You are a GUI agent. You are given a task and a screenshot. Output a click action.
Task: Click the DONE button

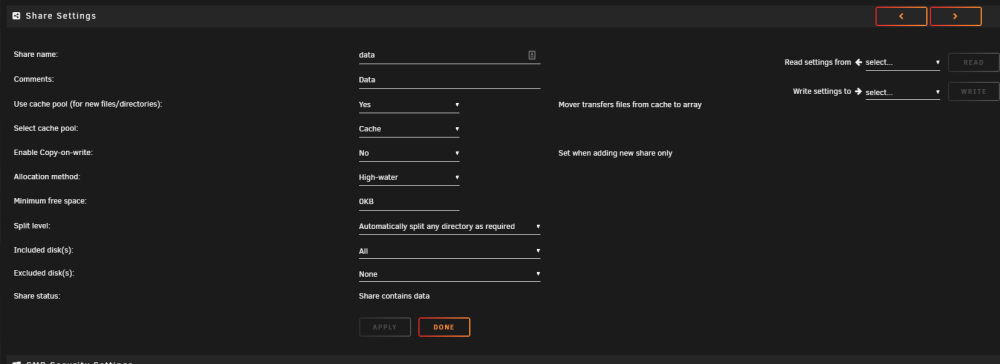click(x=444, y=327)
